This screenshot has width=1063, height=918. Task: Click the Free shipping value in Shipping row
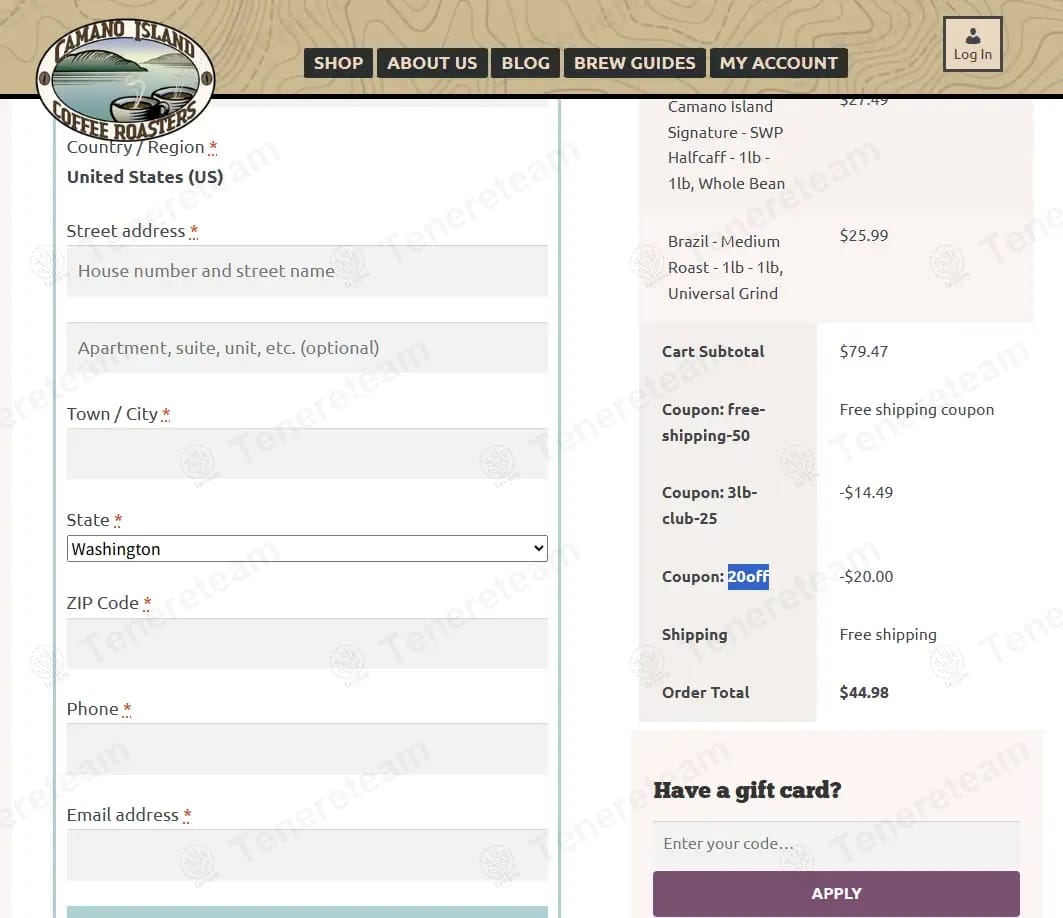[x=888, y=635]
